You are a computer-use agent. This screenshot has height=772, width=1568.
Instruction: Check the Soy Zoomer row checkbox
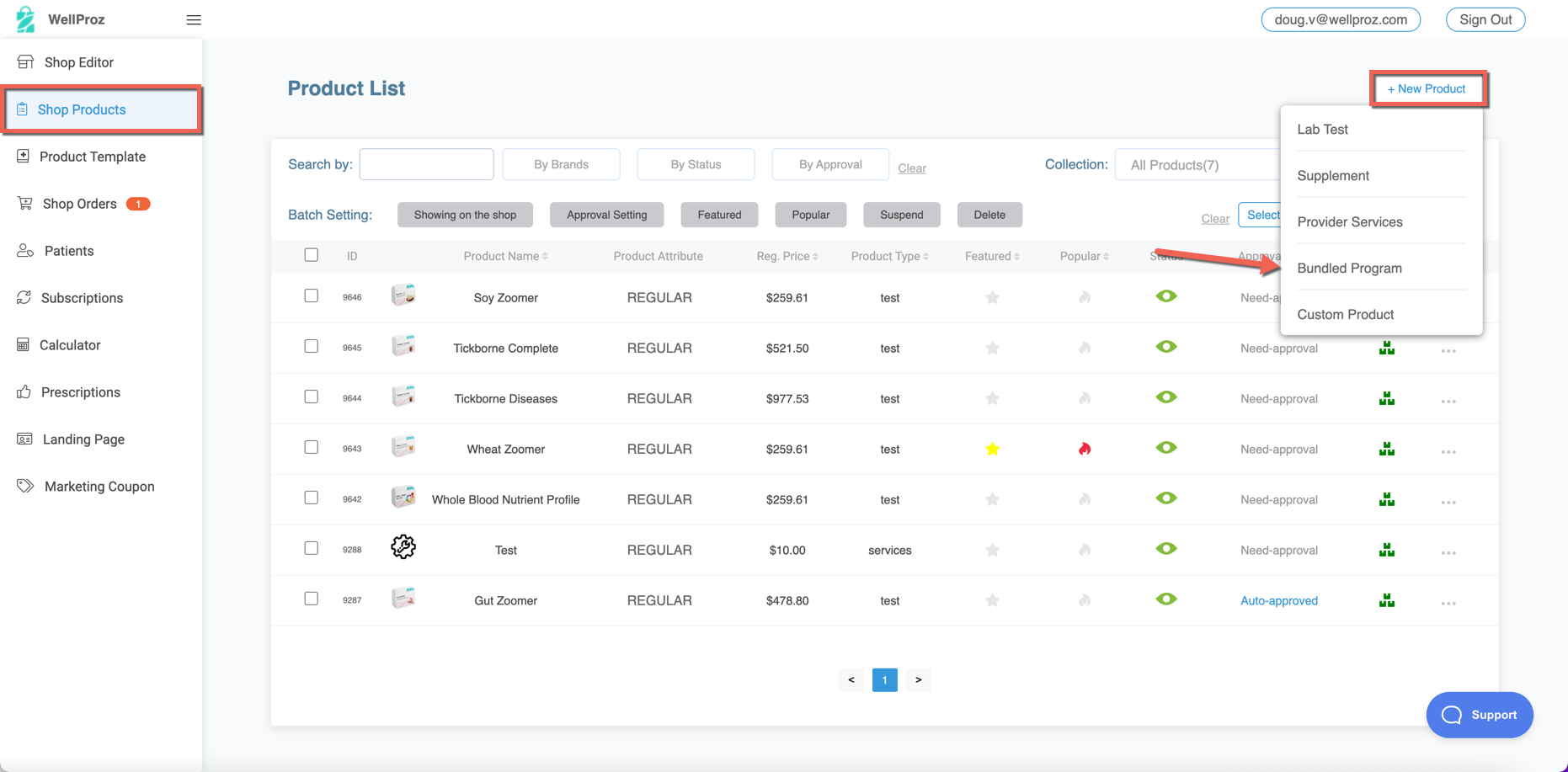pyautogui.click(x=312, y=295)
